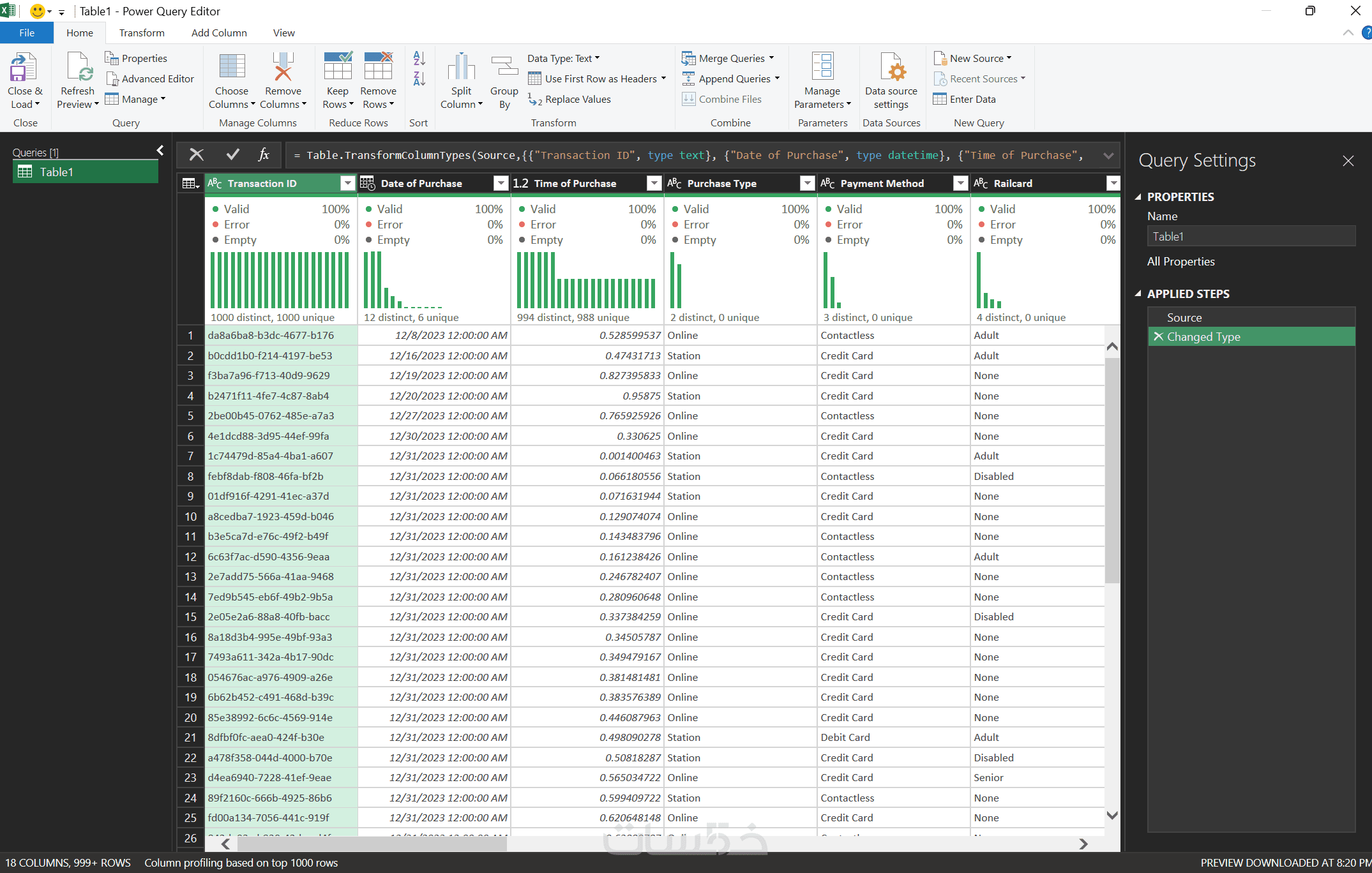Click Replace Values
The height and width of the screenshot is (873, 1372).
pyautogui.click(x=569, y=99)
